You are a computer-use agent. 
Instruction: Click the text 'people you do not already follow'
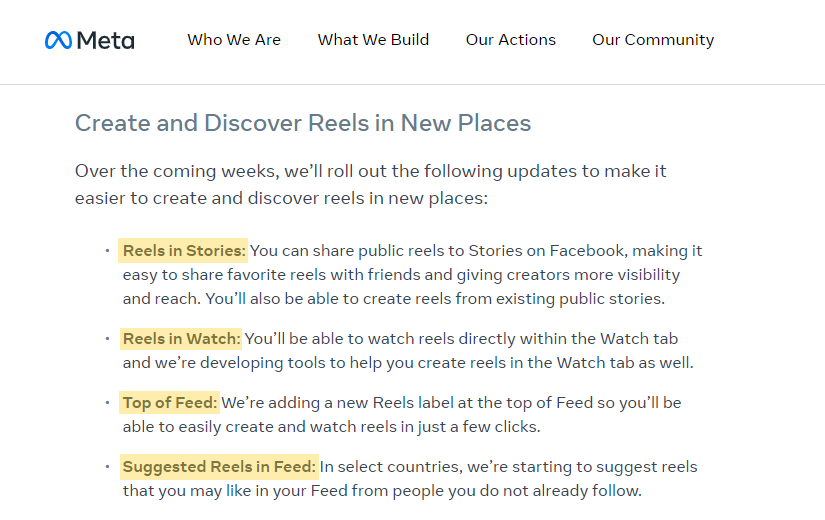[x=517, y=491]
